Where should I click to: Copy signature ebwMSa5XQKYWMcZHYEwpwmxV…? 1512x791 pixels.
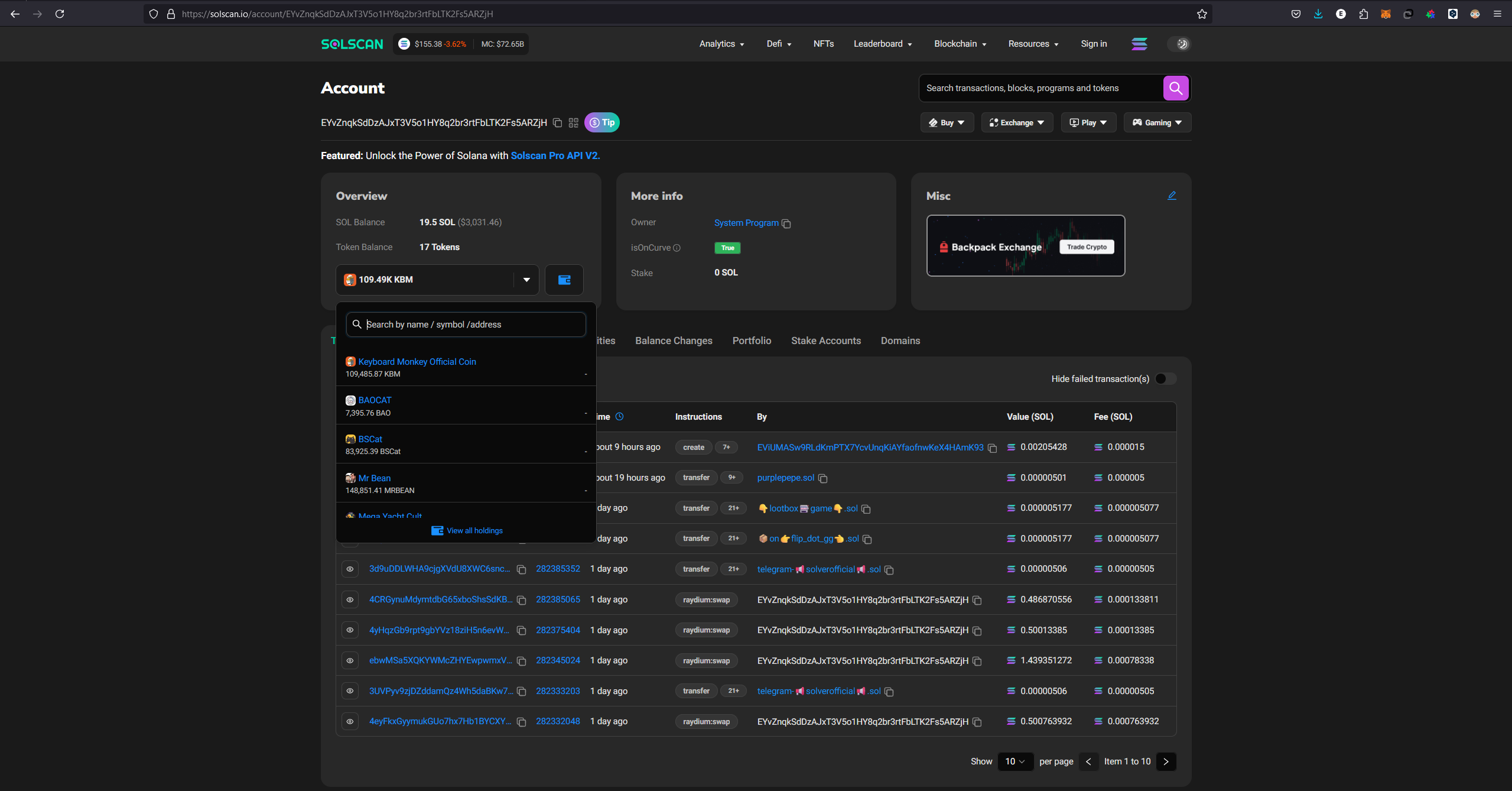pyautogui.click(x=521, y=661)
